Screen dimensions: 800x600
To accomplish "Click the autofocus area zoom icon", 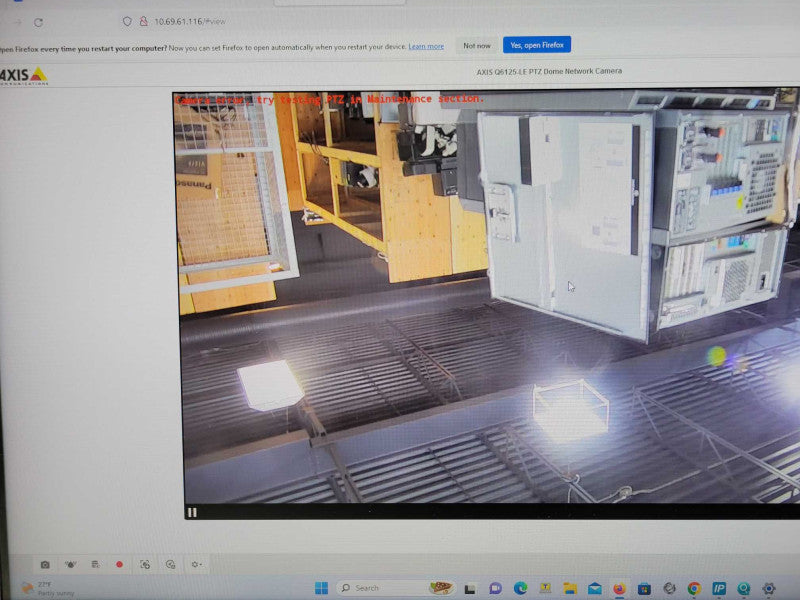I will pos(145,564).
